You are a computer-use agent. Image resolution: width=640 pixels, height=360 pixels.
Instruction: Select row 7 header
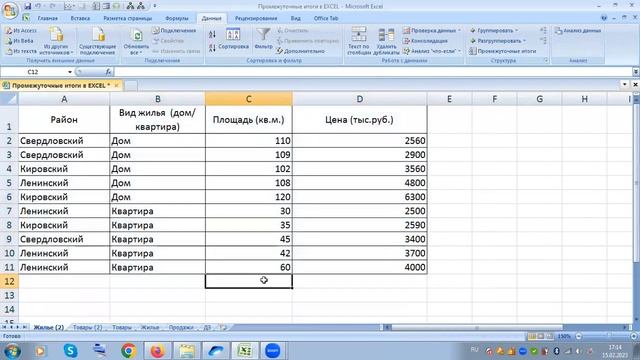coord(9,211)
